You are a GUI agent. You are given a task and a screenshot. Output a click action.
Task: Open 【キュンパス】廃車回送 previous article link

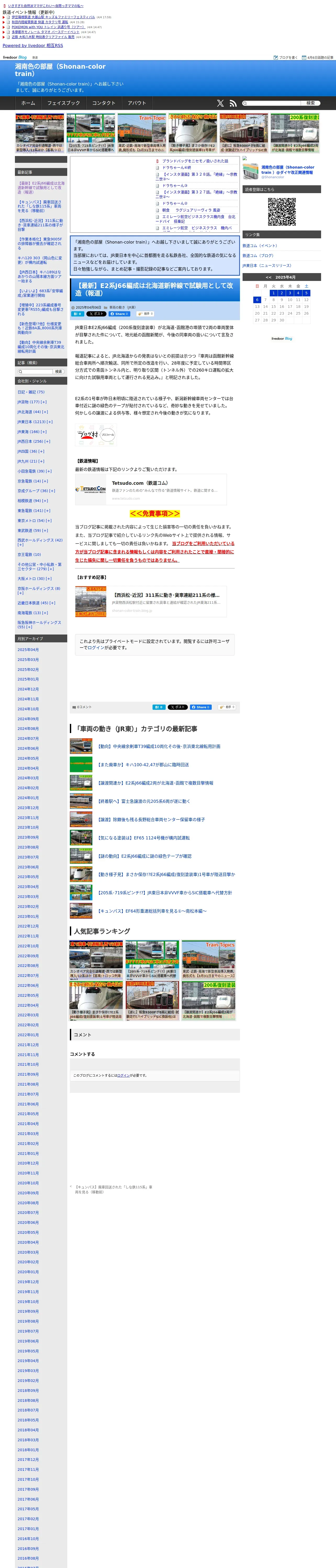(113, 1189)
